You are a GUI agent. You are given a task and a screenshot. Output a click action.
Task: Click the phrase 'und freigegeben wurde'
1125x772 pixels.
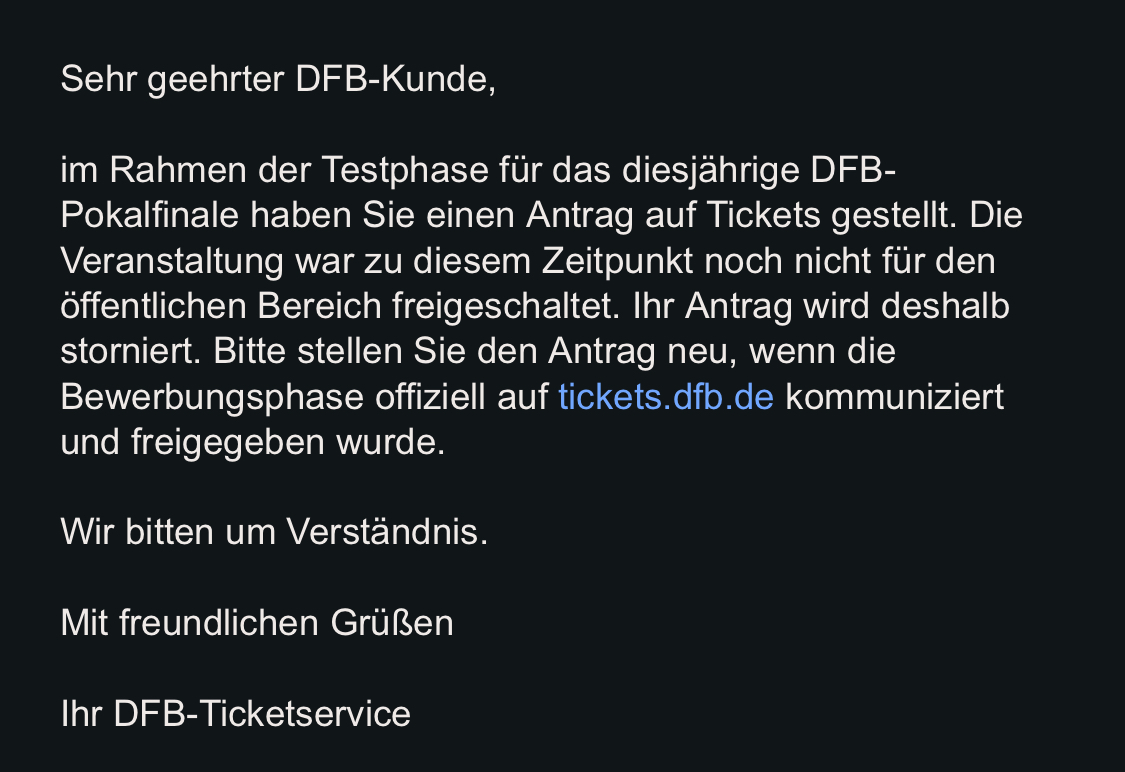click(252, 442)
